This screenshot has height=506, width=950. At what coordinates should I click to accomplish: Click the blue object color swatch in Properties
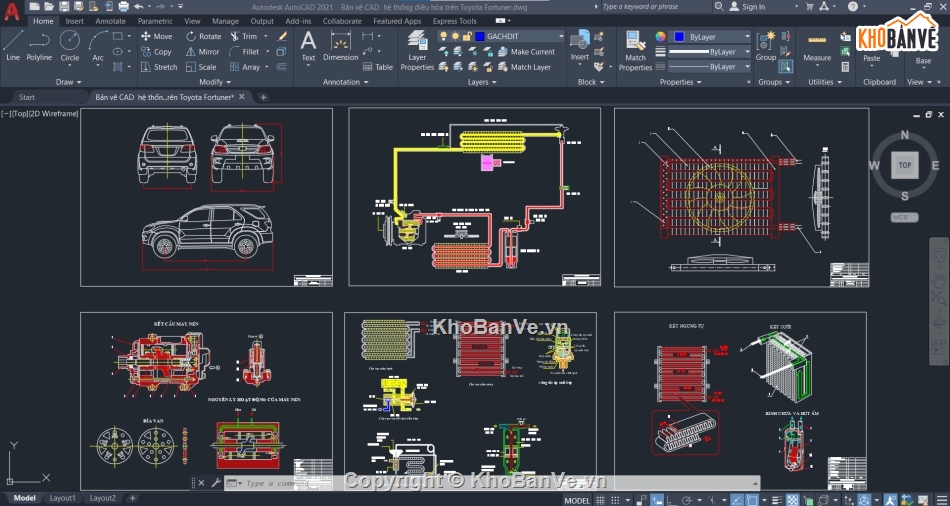click(x=679, y=37)
